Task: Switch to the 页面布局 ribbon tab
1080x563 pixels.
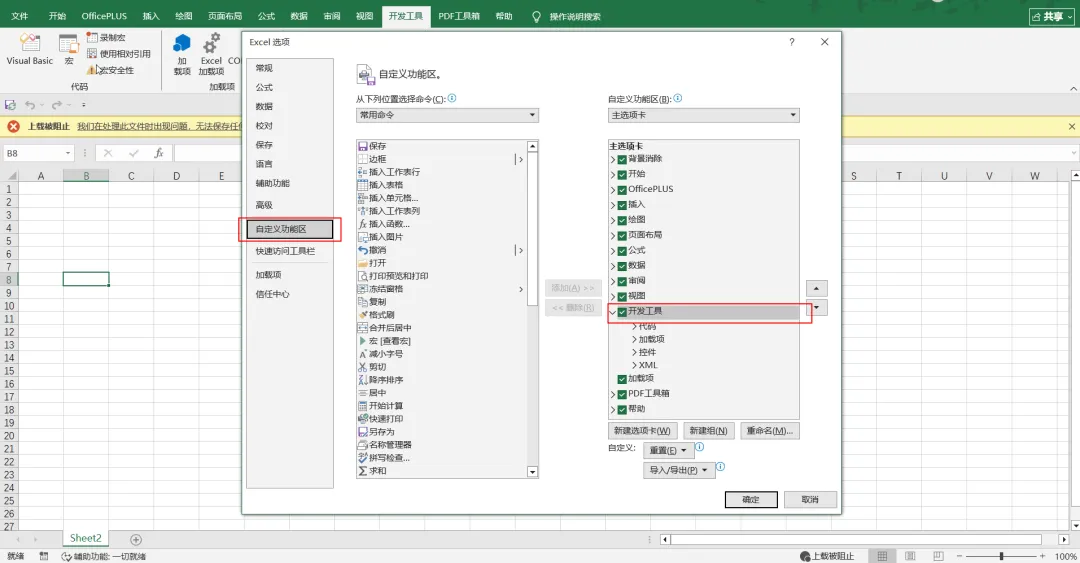Action: point(225,16)
